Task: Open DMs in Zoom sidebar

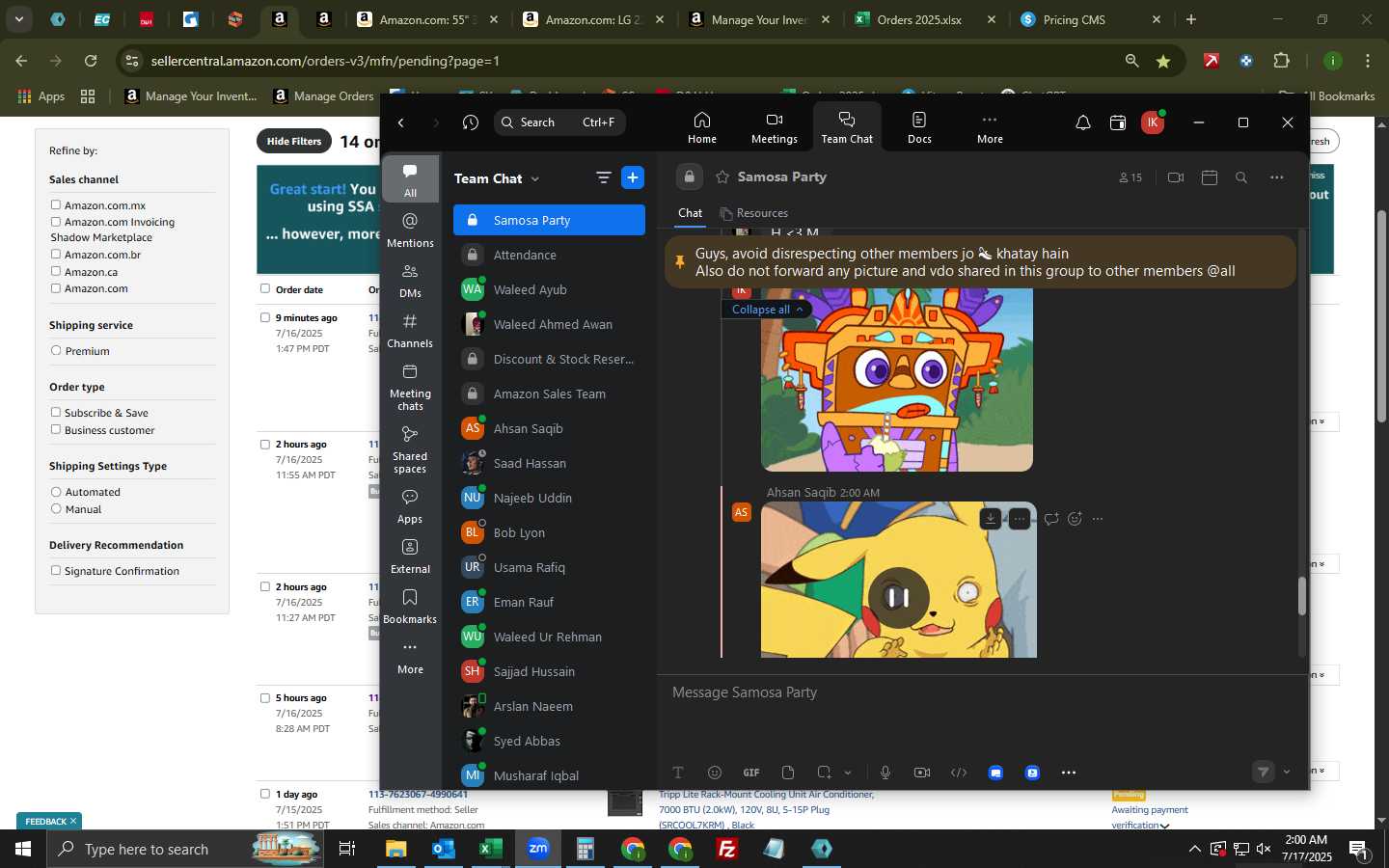Action: pyautogui.click(x=410, y=280)
